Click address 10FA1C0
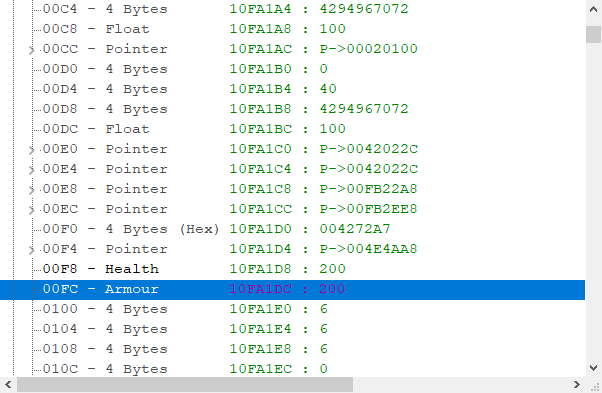Screen dimensions: 602x393 click(261, 149)
